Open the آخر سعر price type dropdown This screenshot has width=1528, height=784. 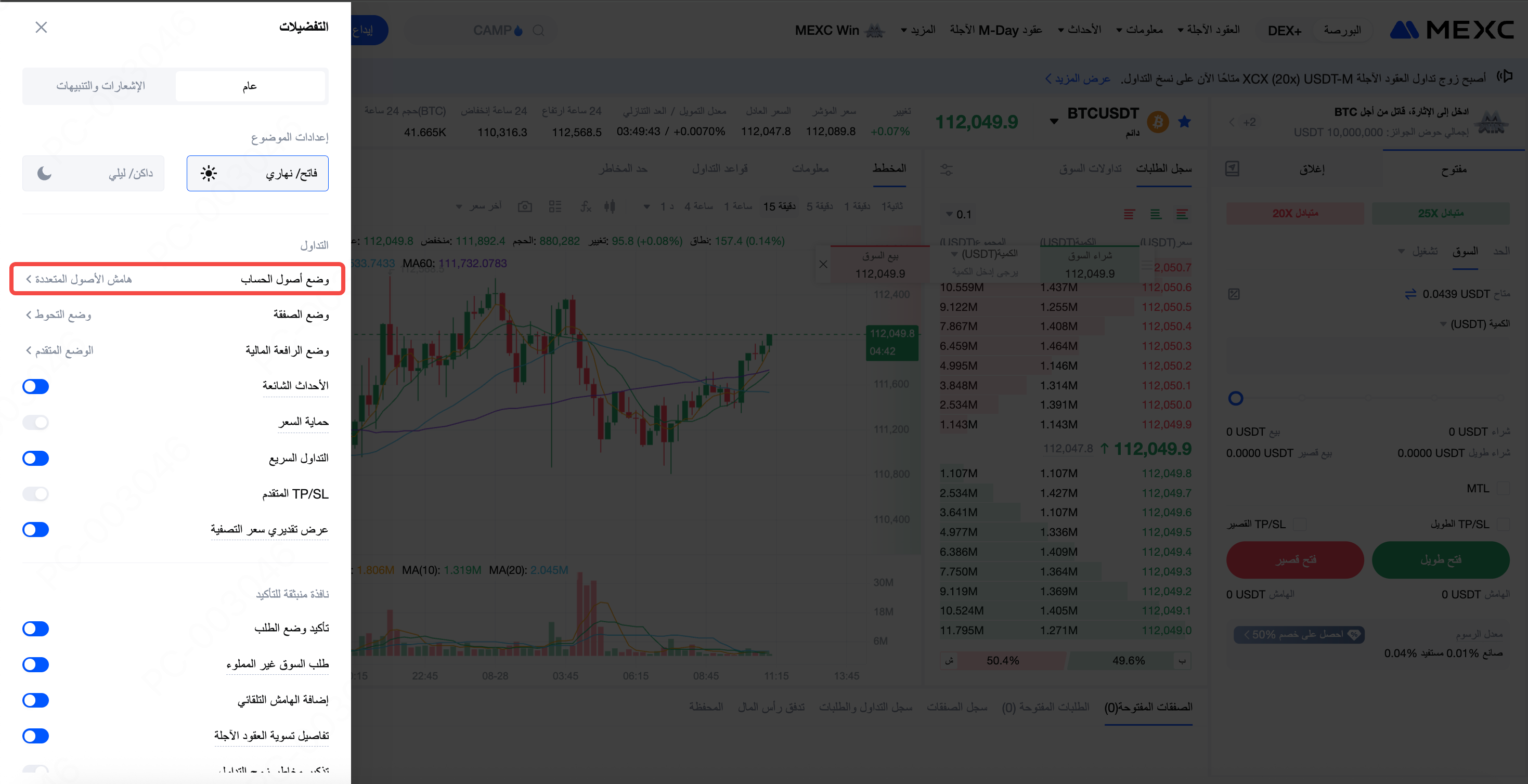[478, 206]
